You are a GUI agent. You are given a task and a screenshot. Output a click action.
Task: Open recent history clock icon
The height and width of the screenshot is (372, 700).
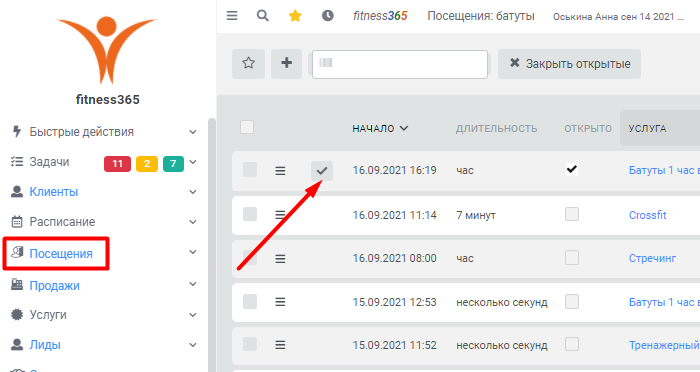[x=328, y=16]
